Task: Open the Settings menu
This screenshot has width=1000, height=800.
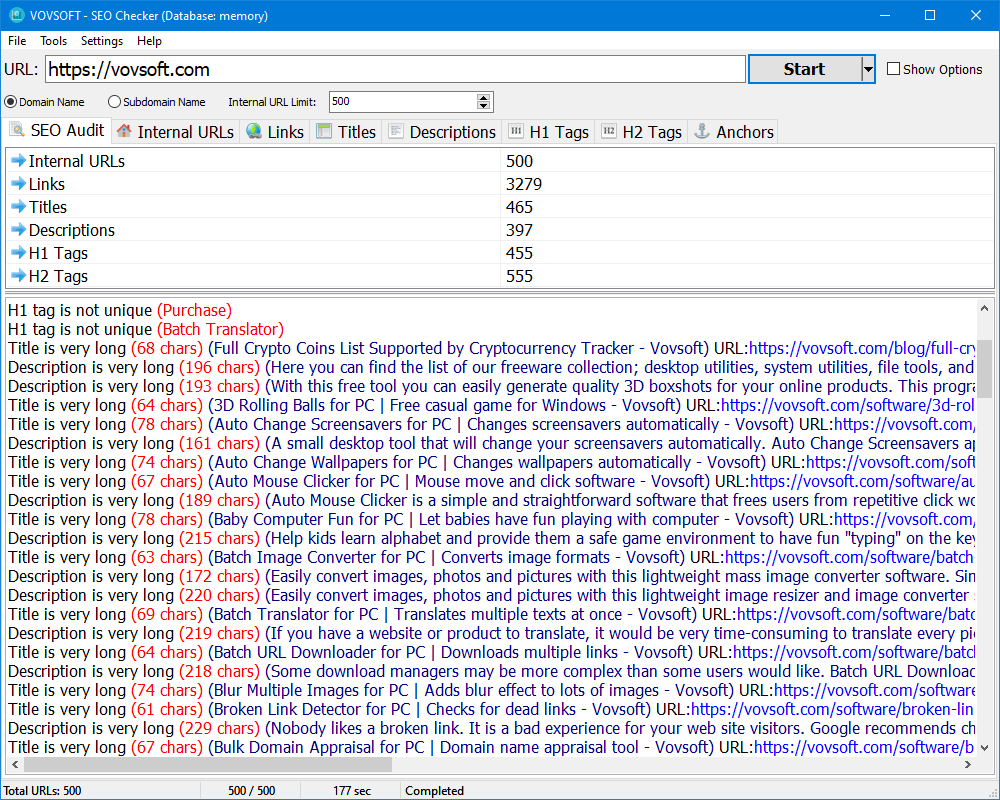Action: coord(102,41)
